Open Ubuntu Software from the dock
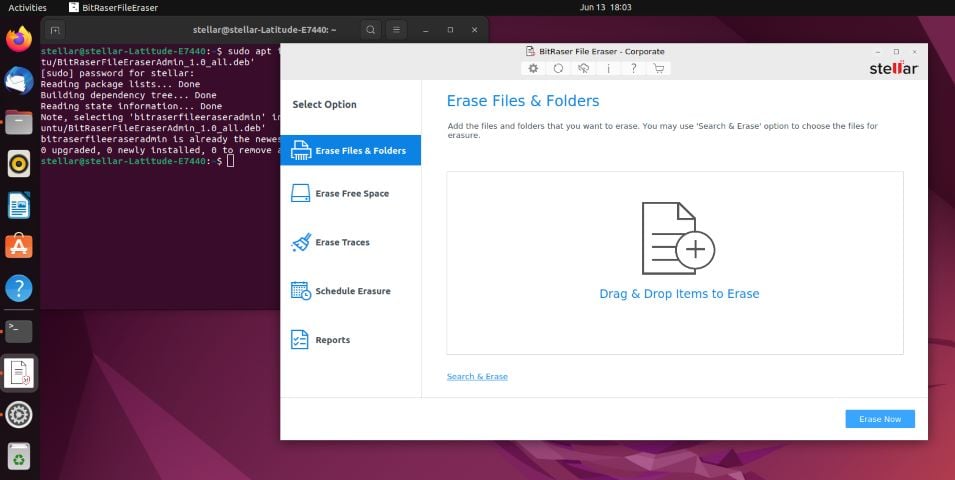This screenshot has height=480, width=955. 19,247
